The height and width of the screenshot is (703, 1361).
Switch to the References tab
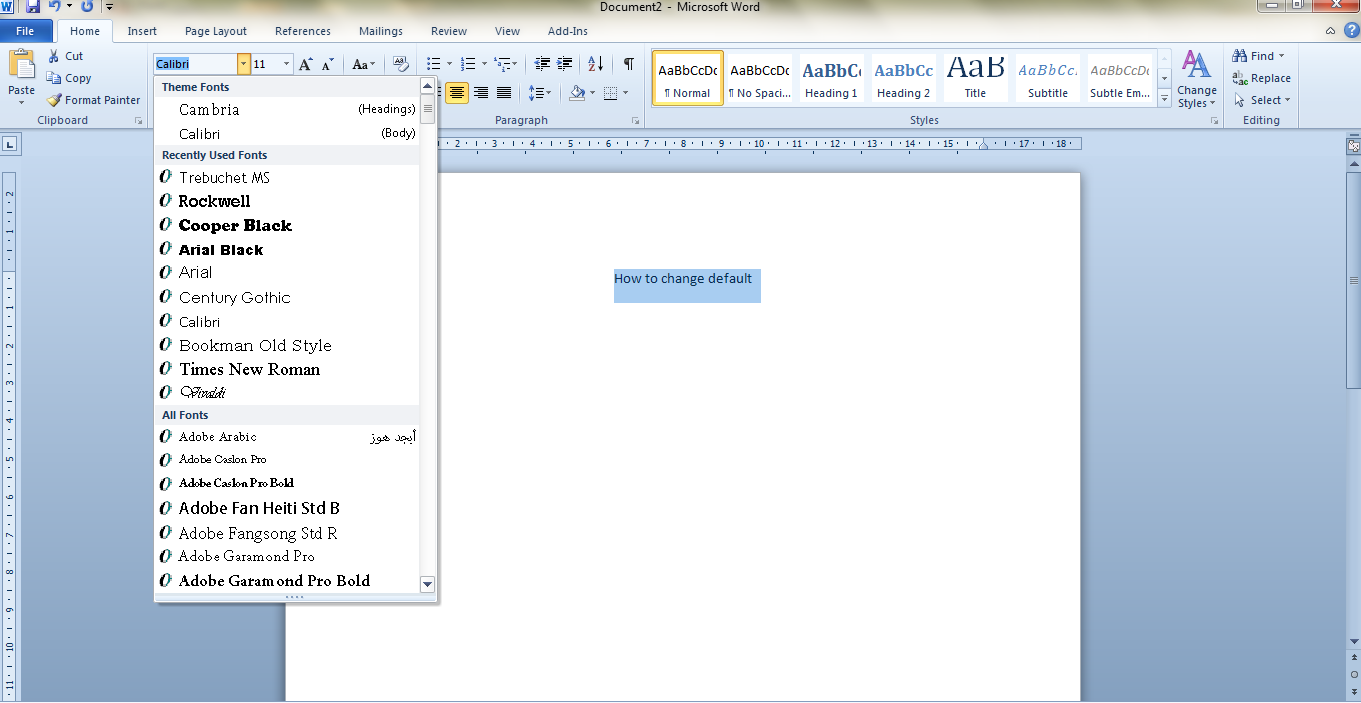tap(303, 31)
